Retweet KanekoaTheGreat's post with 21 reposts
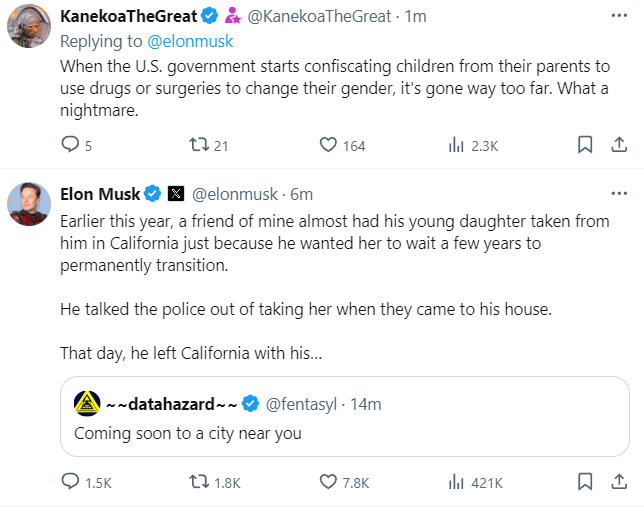Viewport: 644px width, 507px height. (x=198, y=145)
